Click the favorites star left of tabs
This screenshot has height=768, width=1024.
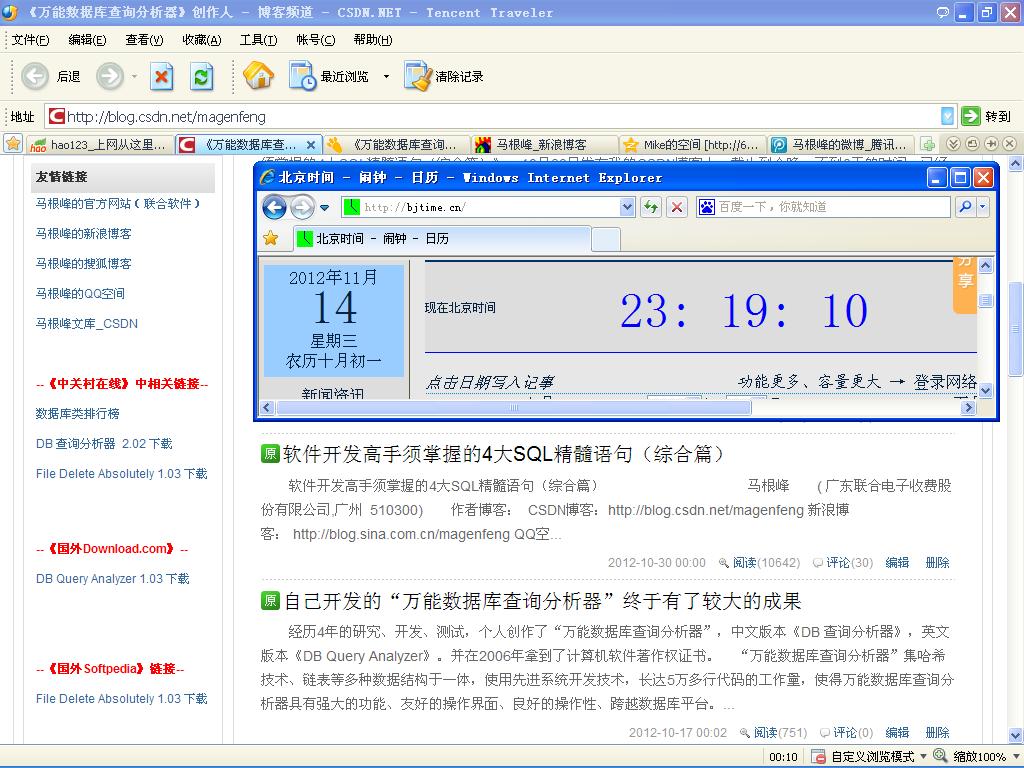click(x=13, y=144)
